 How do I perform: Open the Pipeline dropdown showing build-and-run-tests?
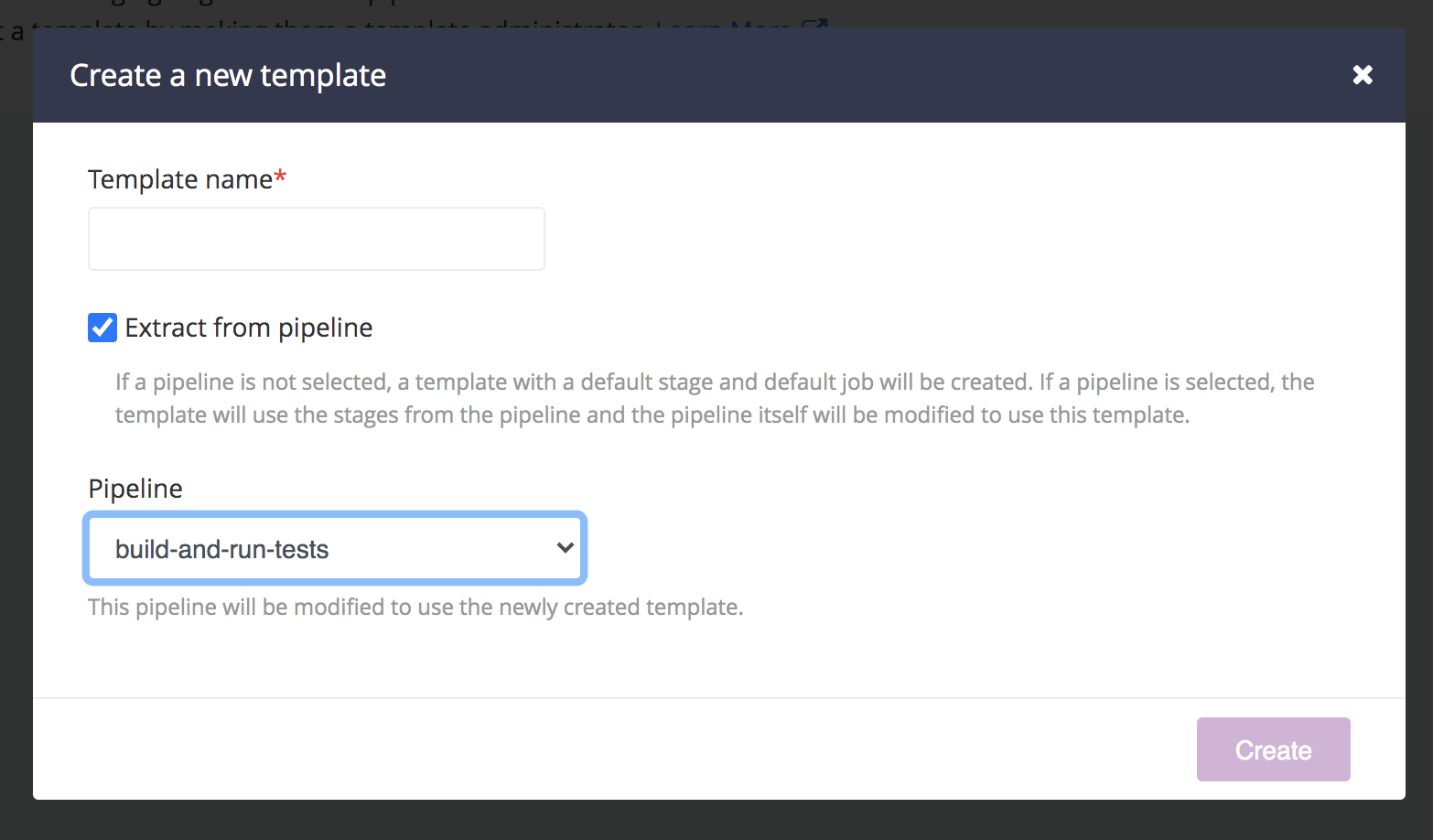(x=335, y=549)
